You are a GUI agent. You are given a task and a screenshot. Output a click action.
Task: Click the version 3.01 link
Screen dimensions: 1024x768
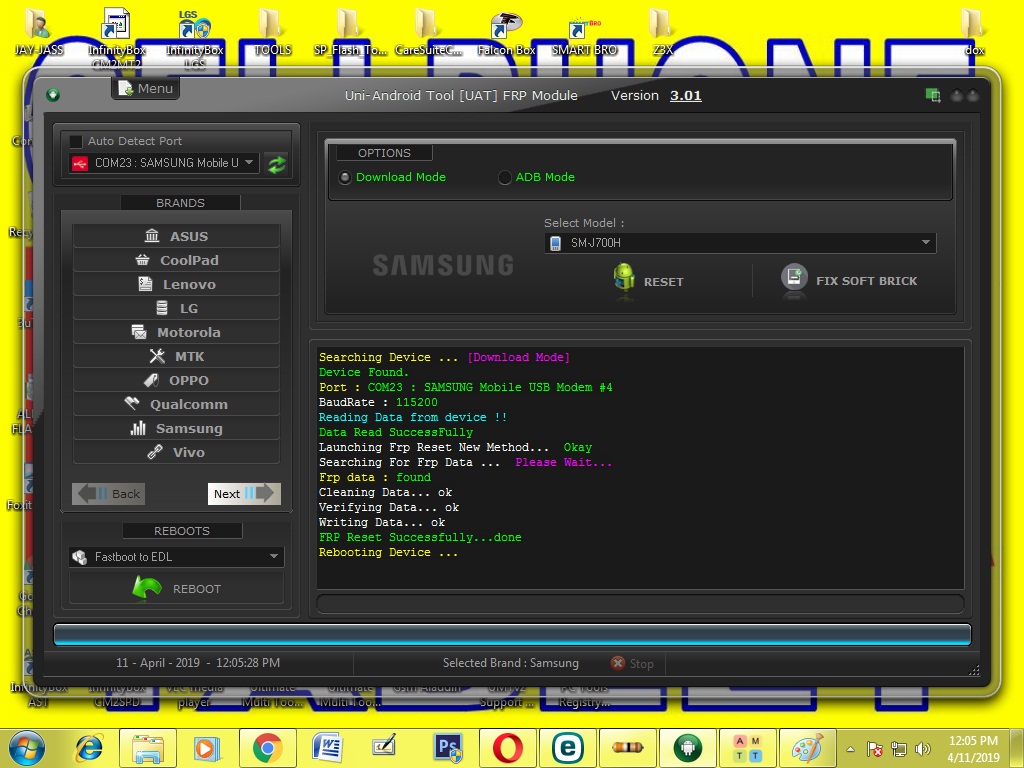tap(686, 95)
